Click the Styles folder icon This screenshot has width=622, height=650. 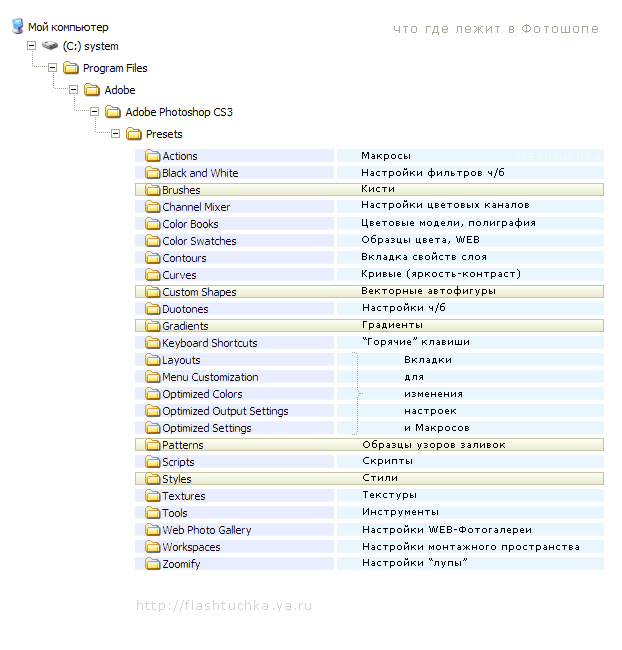pyautogui.click(x=153, y=479)
